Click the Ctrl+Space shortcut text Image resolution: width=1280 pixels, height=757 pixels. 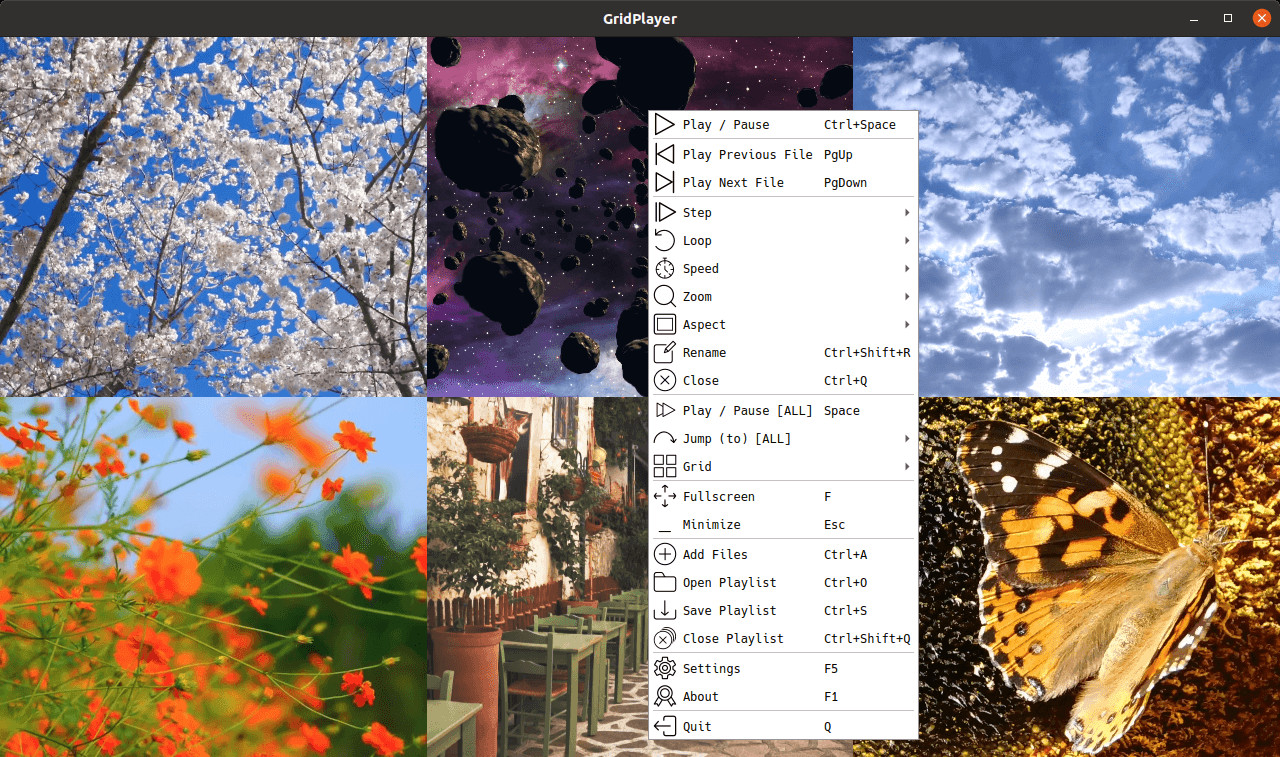tap(860, 125)
